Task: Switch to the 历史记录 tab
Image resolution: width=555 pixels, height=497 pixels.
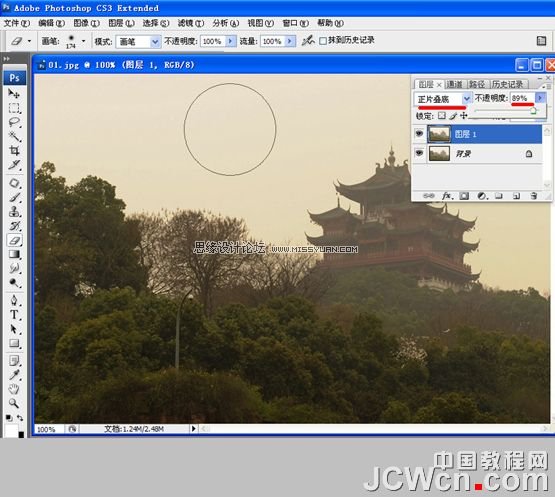Action: point(508,84)
